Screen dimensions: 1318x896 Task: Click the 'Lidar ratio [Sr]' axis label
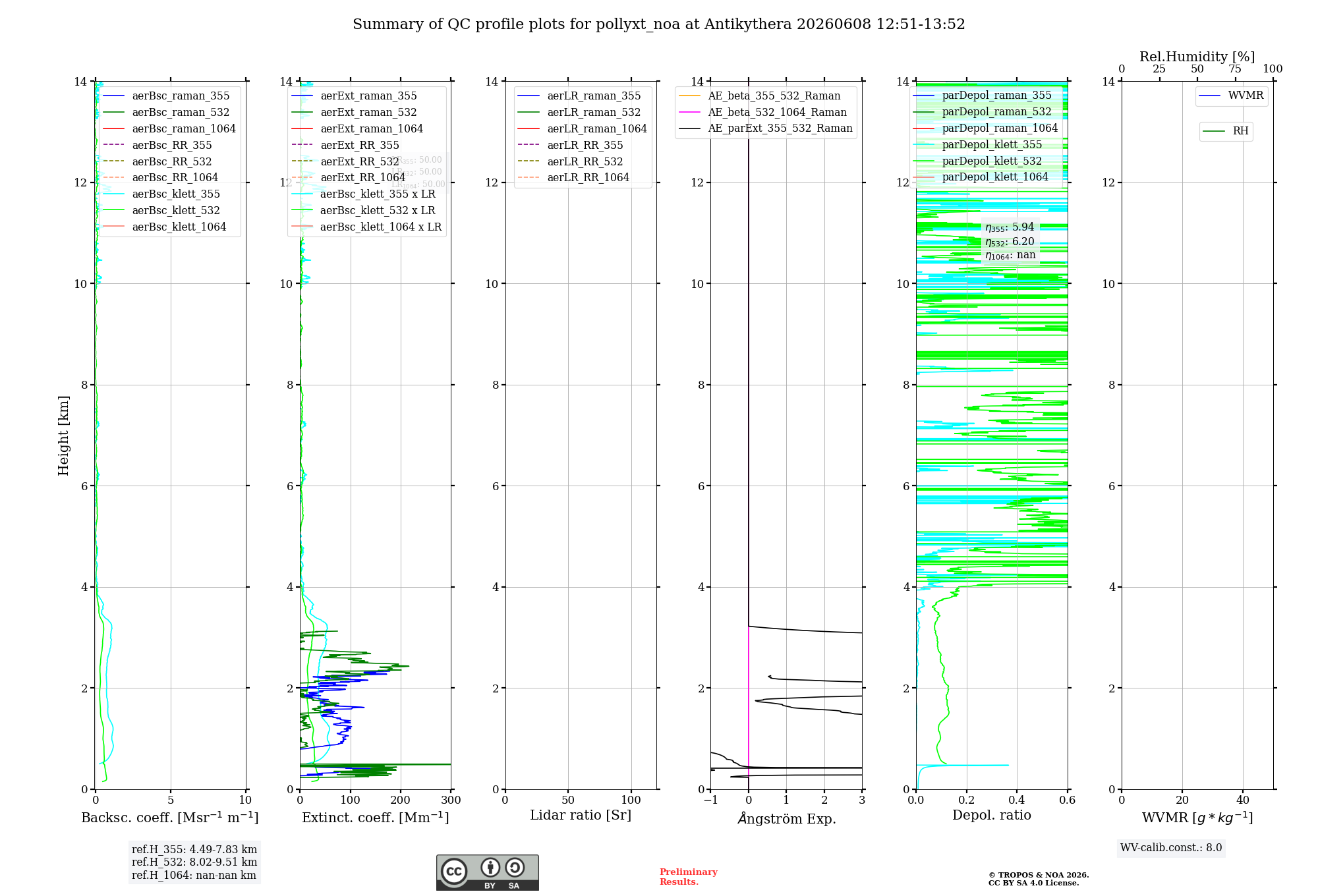(581, 816)
